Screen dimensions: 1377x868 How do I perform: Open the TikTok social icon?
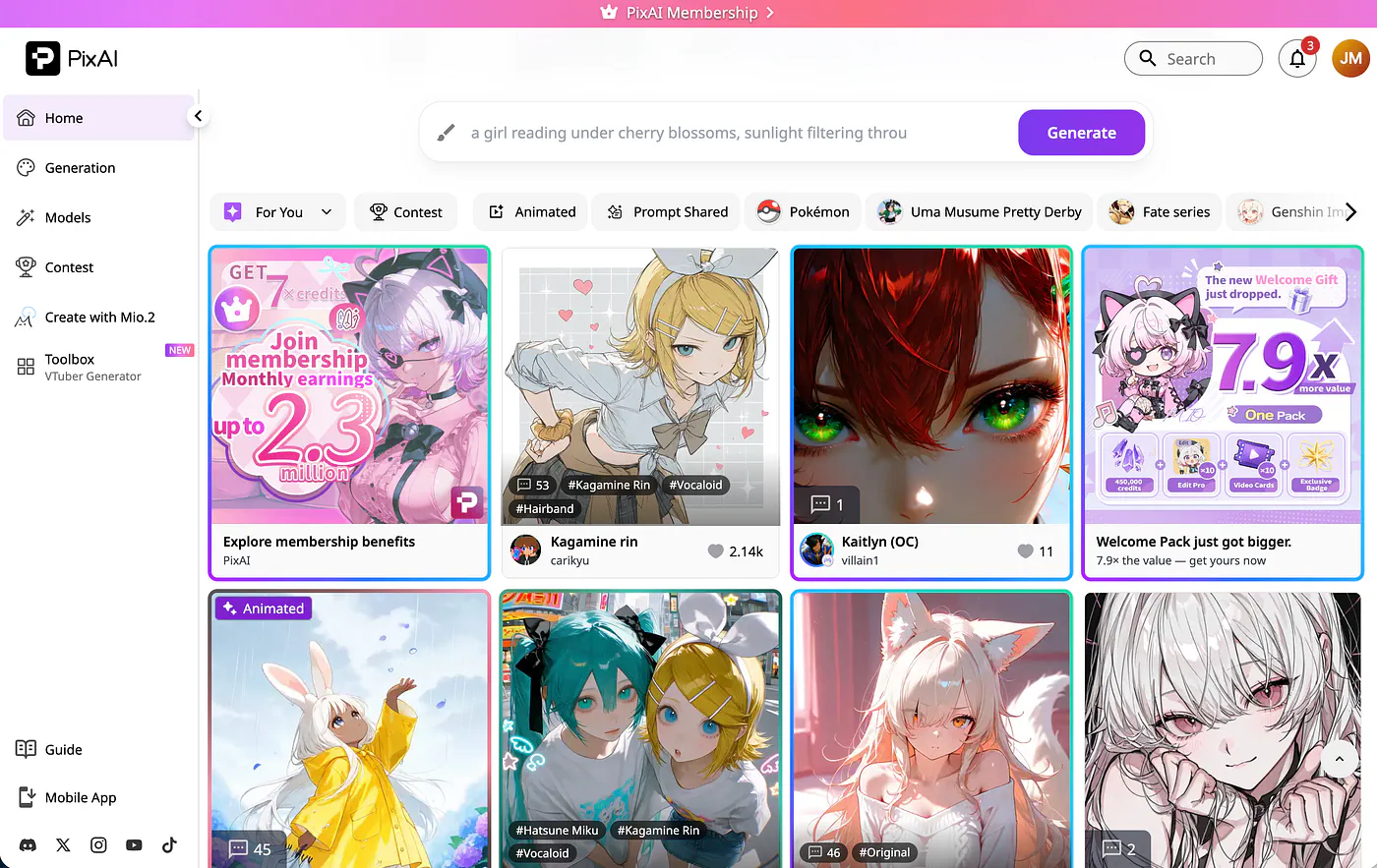click(169, 845)
